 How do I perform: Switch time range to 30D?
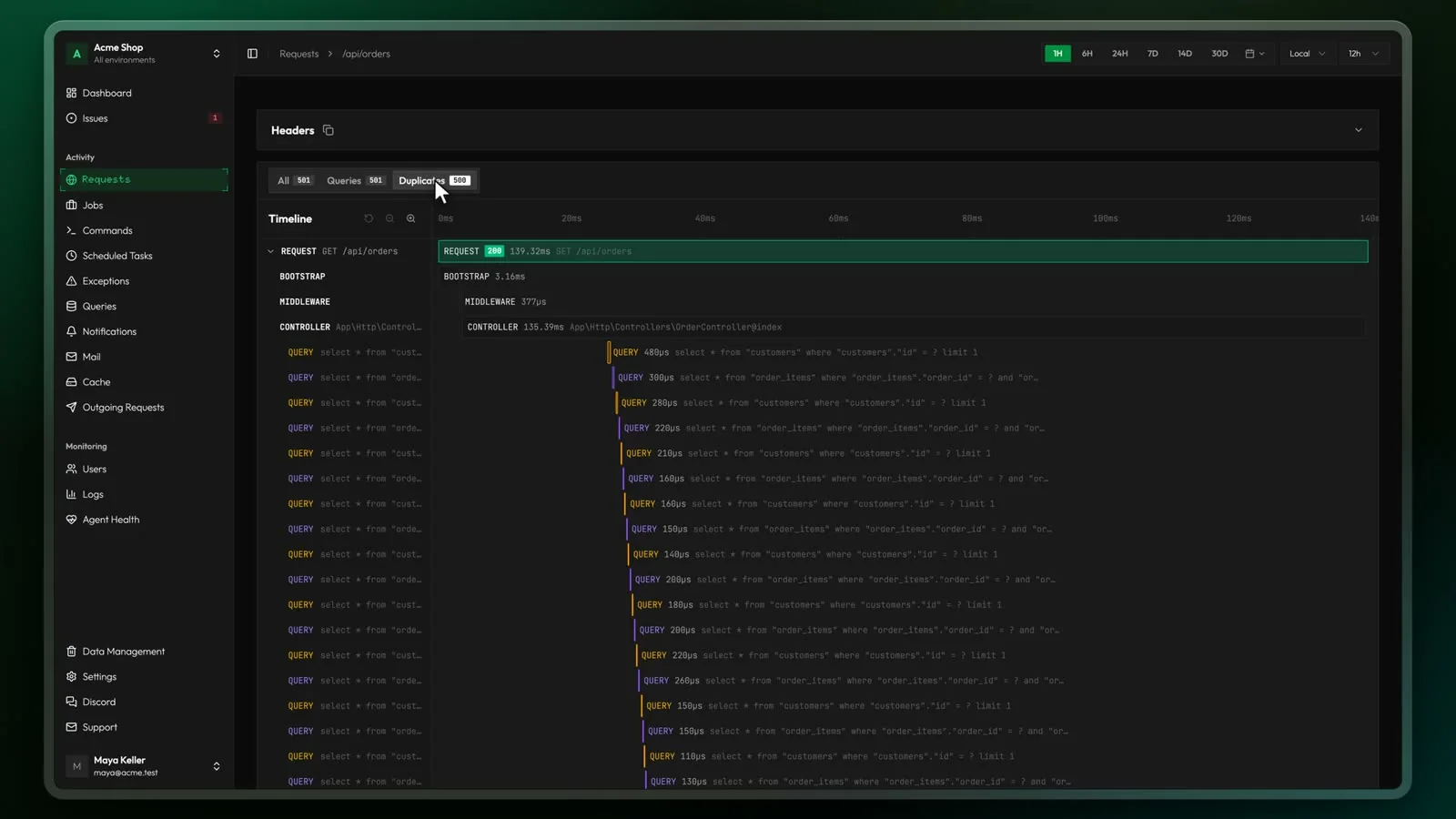[1219, 54]
